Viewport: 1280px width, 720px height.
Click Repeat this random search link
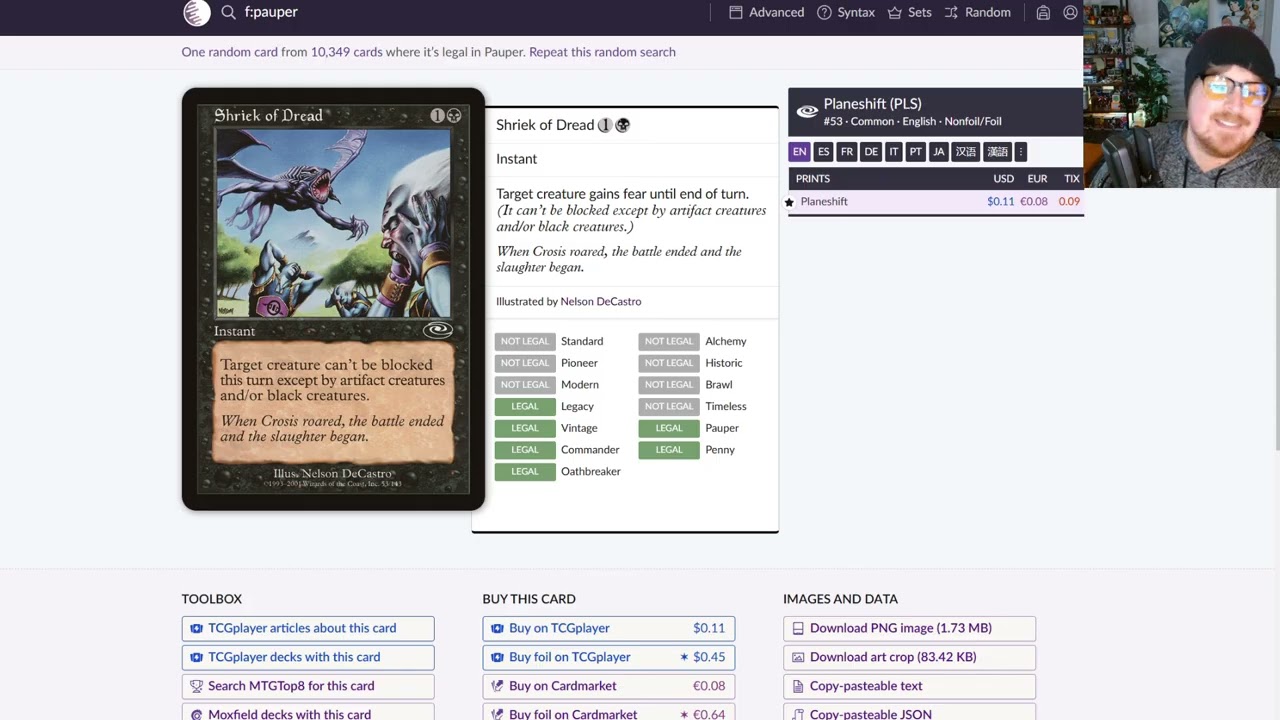tap(602, 52)
